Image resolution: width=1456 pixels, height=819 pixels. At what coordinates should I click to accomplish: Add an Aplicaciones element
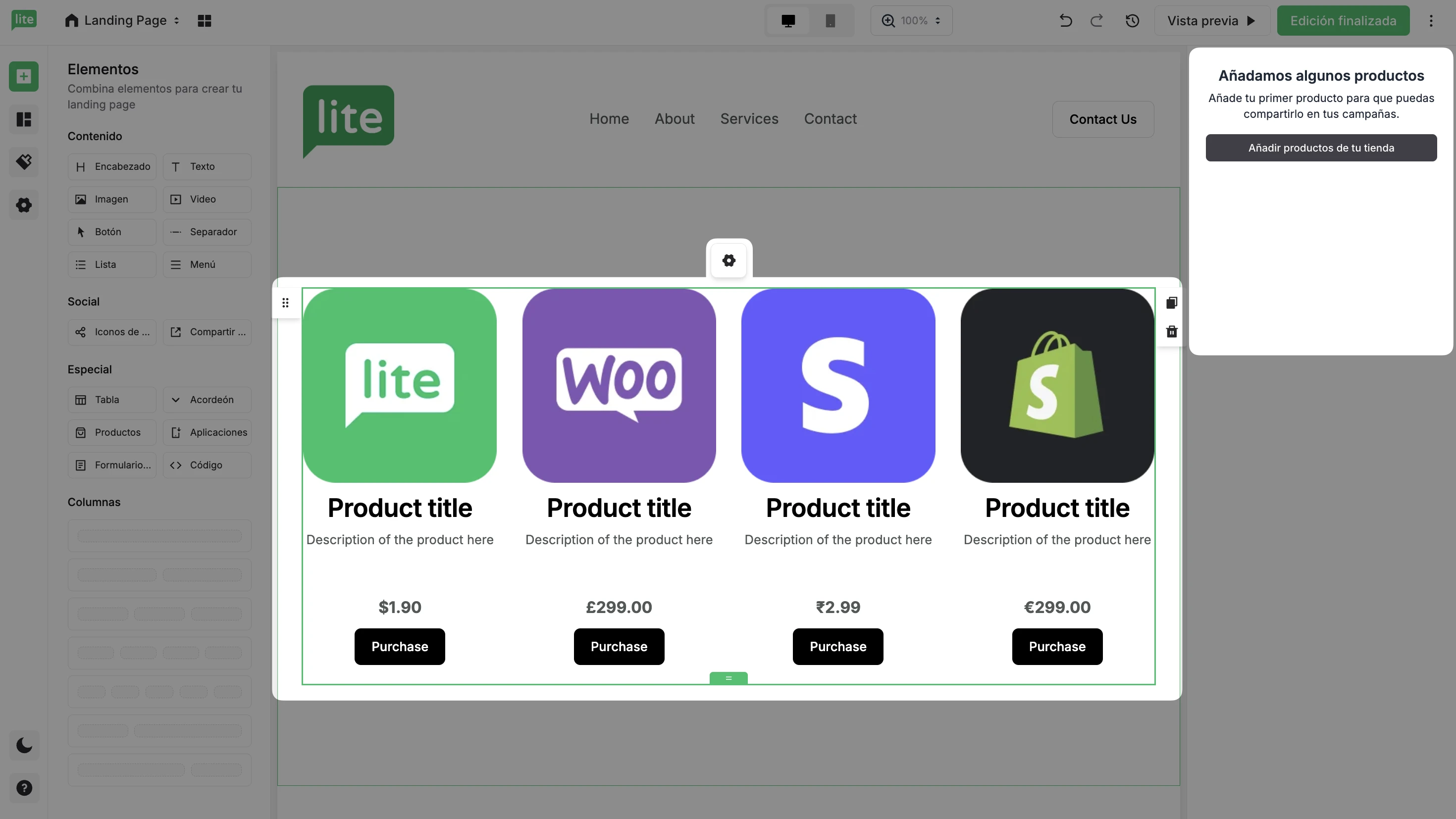click(x=207, y=433)
